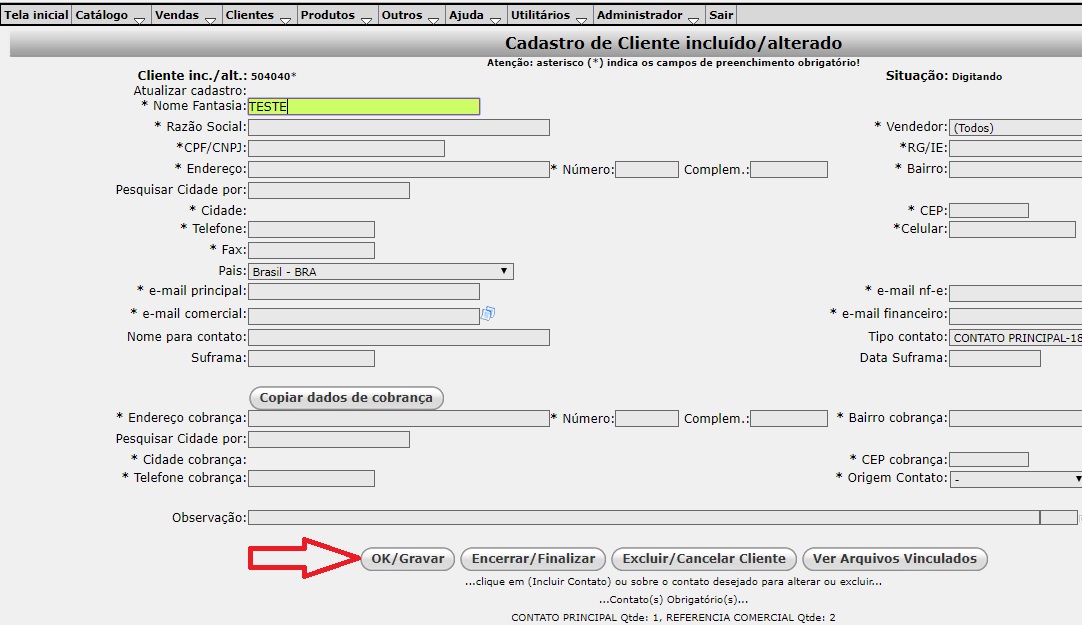Click Copiar dados de cobrança button
This screenshot has height=625, width=1082.
pyautogui.click(x=346, y=398)
